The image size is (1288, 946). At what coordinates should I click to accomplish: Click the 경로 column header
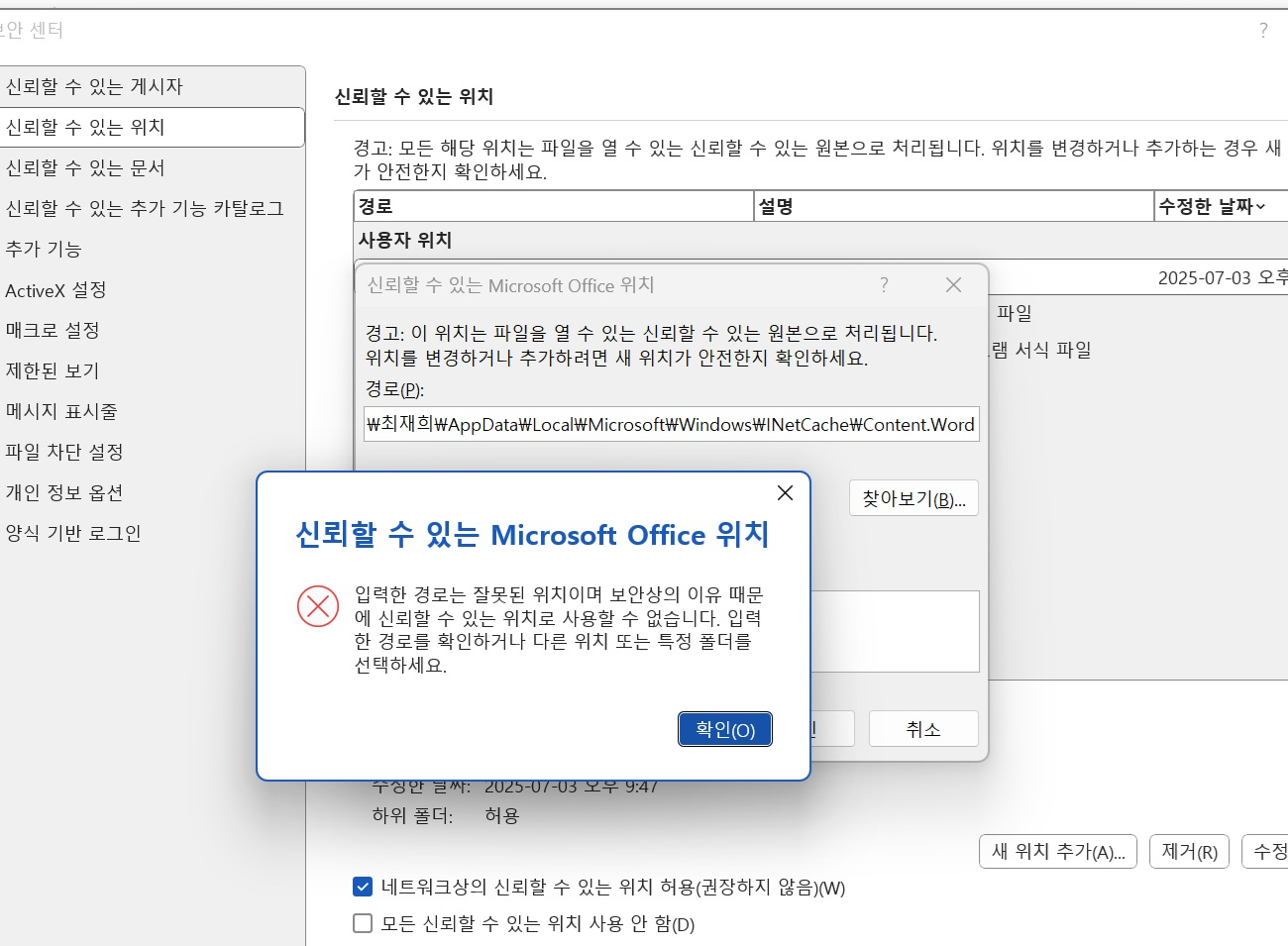553,206
